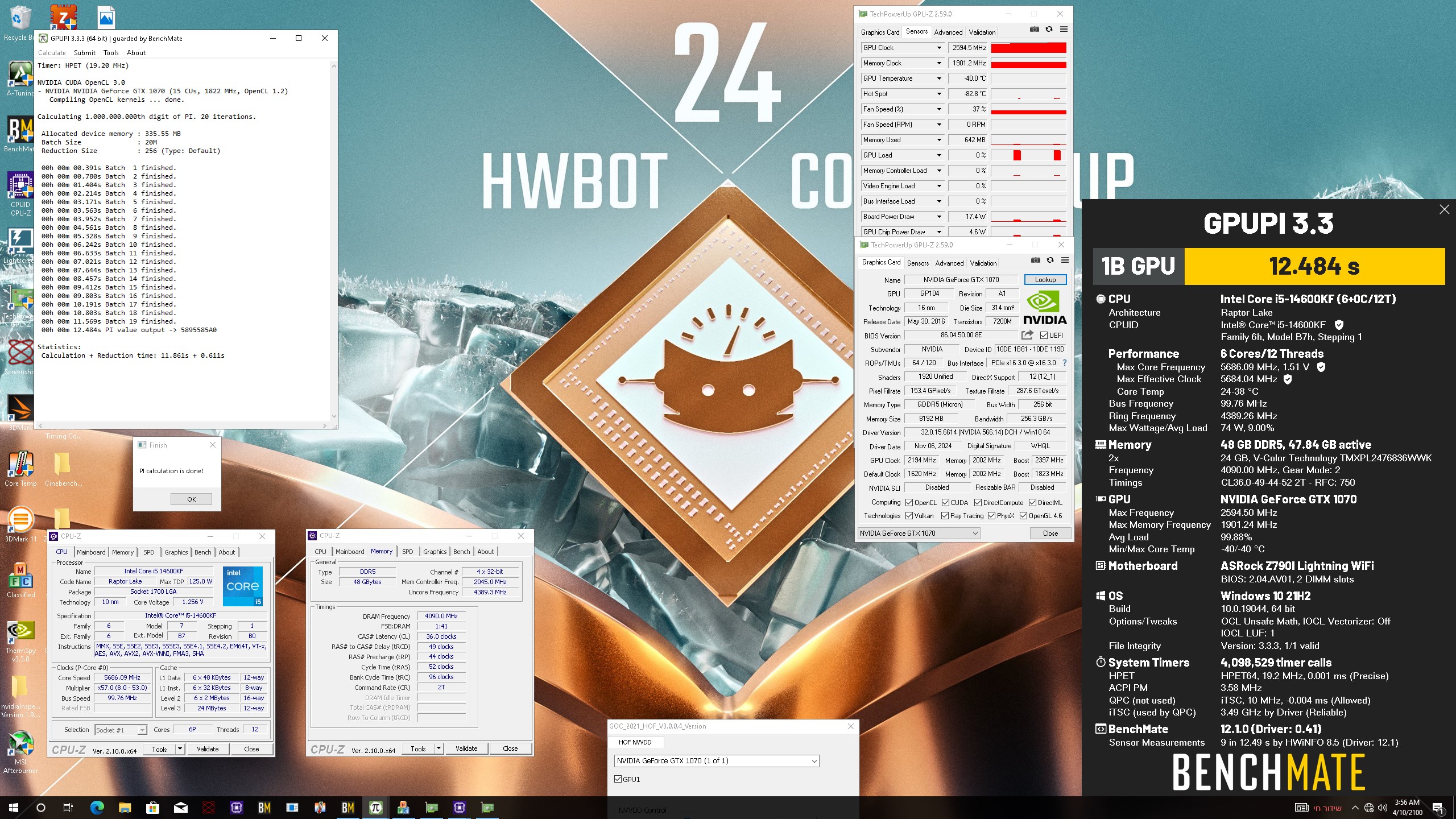Open the hamburger menu in GPU-Z Sensors window

[1064, 30]
